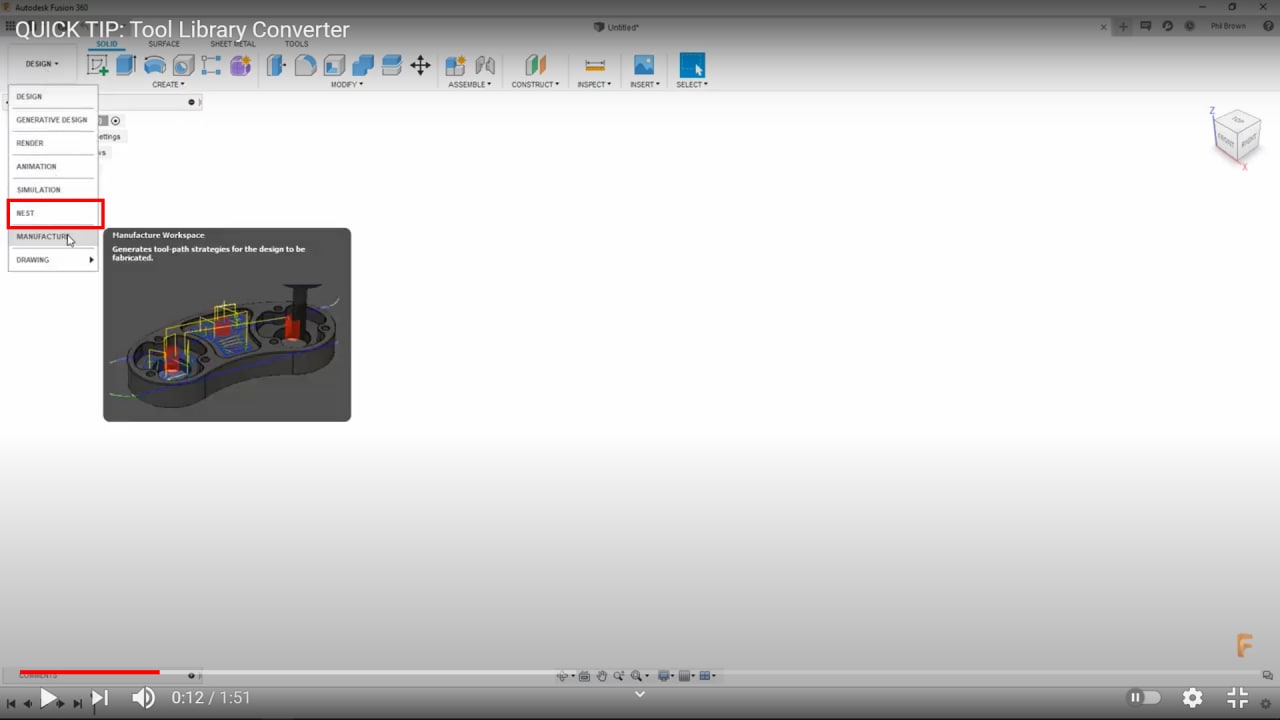Select the Untitled* document tab
1280x720 pixels.
(x=616, y=27)
